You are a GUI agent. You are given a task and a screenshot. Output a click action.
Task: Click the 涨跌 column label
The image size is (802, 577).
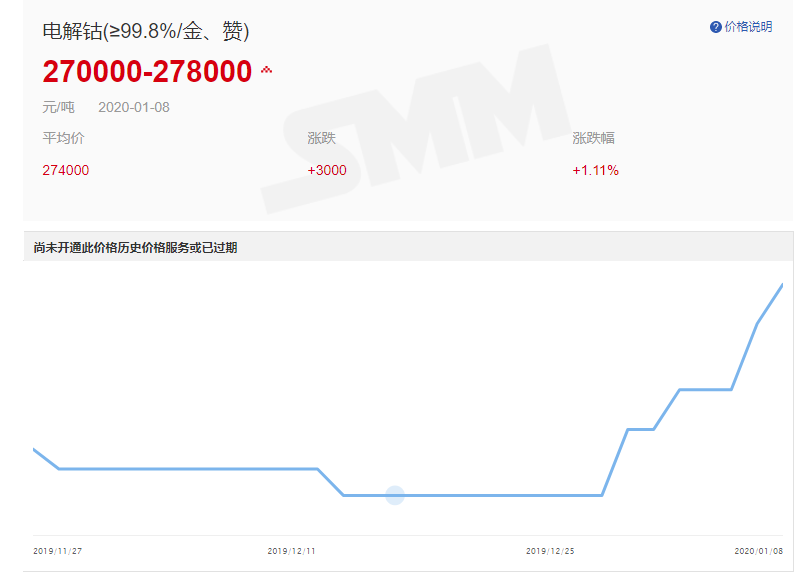pos(321,138)
